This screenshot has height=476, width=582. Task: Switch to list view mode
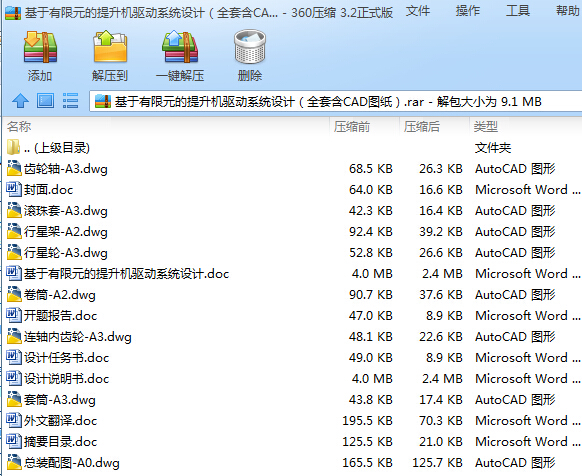[70, 101]
